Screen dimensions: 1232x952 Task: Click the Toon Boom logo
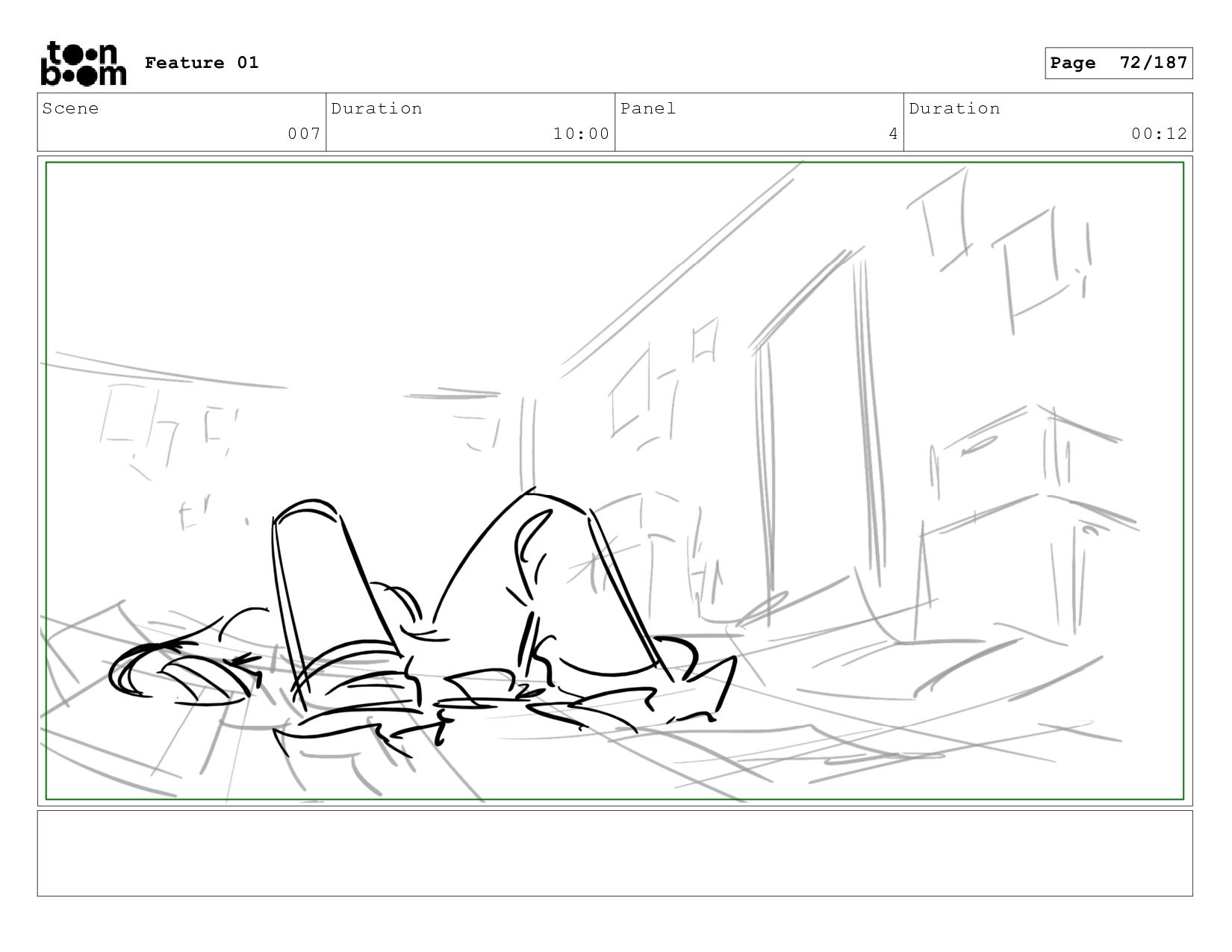pos(83,63)
